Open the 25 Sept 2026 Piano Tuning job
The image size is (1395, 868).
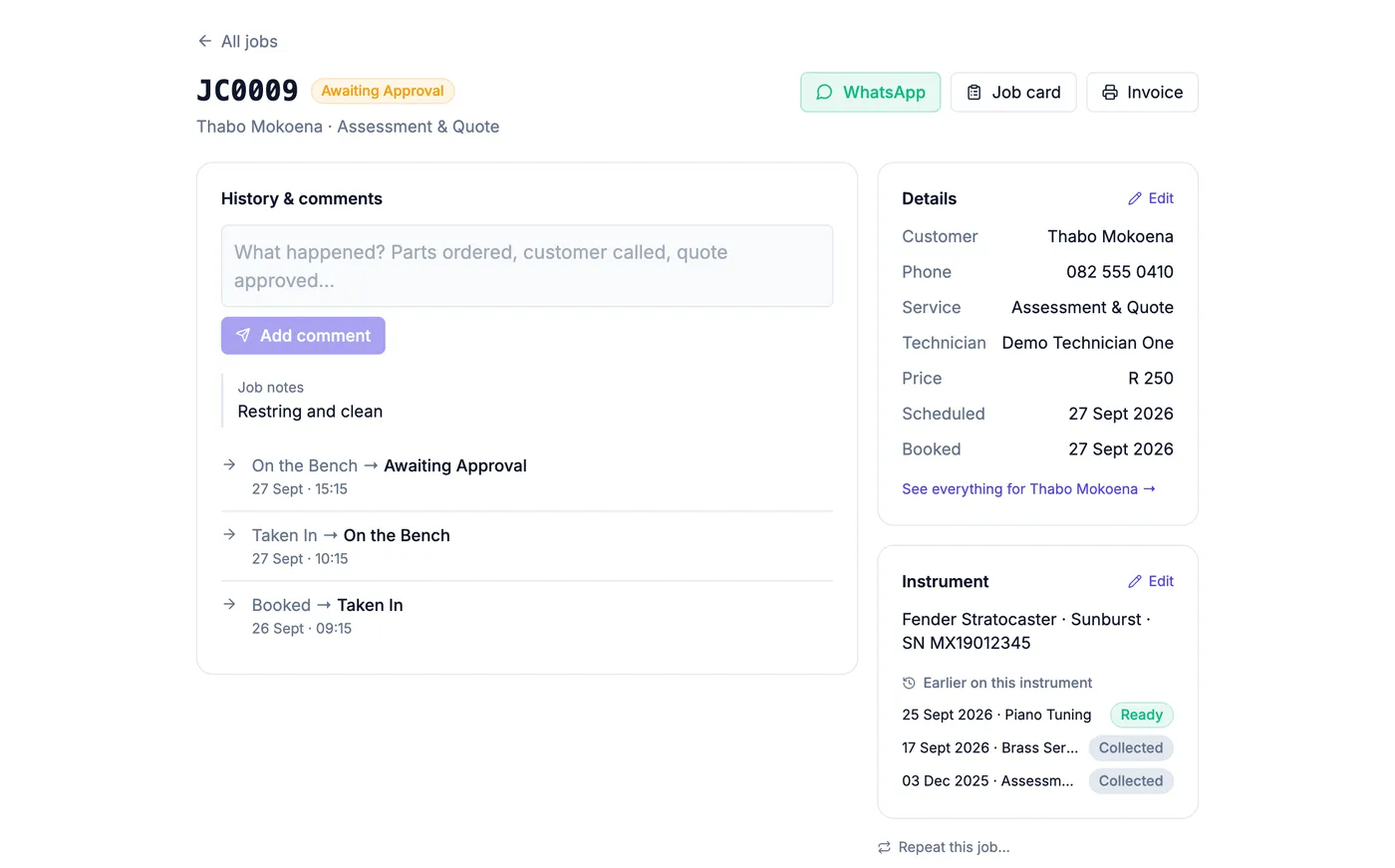(996, 715)
